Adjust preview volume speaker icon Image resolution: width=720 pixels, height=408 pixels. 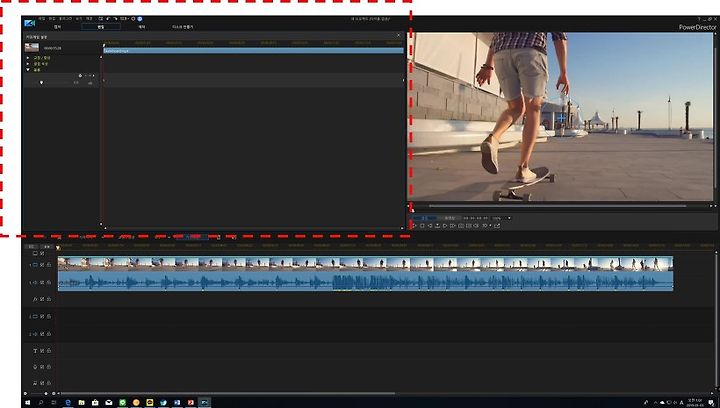(x=476, y=226)
